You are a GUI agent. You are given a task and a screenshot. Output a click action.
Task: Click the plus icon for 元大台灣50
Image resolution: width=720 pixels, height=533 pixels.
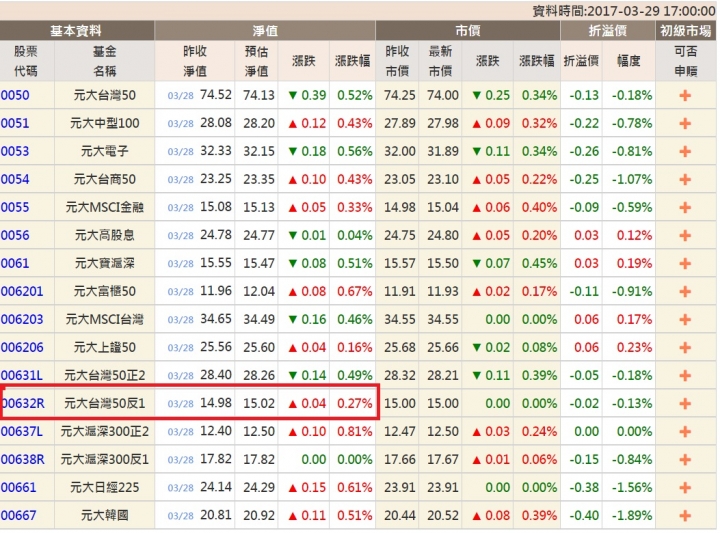click(685, 95)
